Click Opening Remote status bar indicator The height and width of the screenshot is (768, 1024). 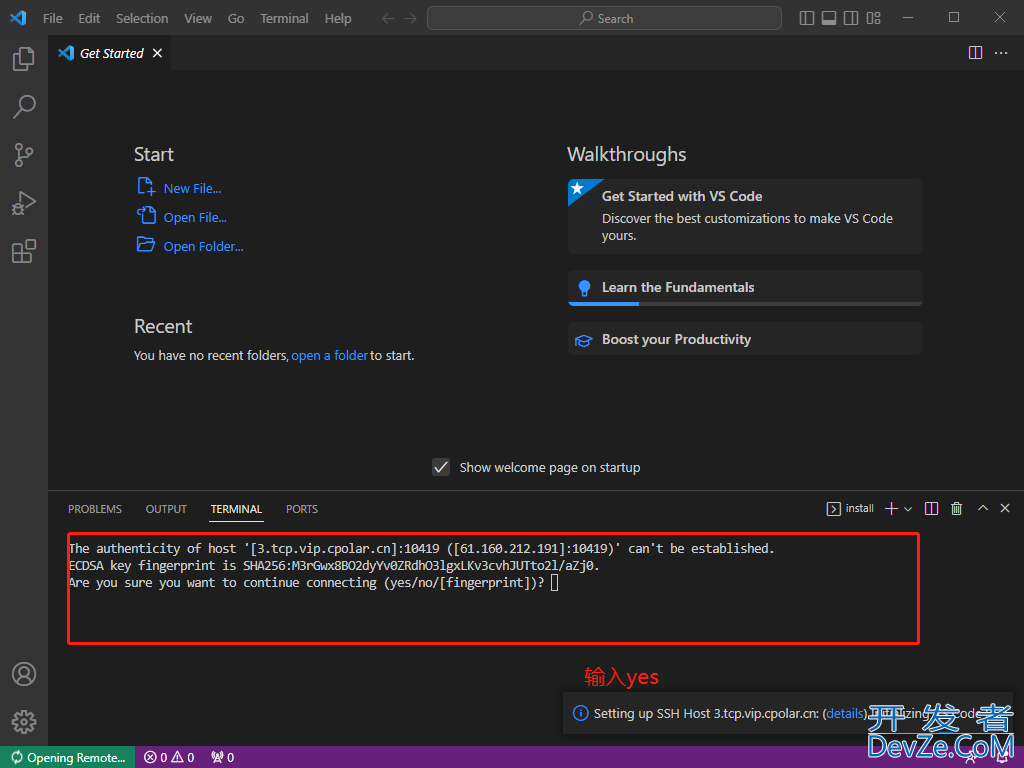point(68,757)
